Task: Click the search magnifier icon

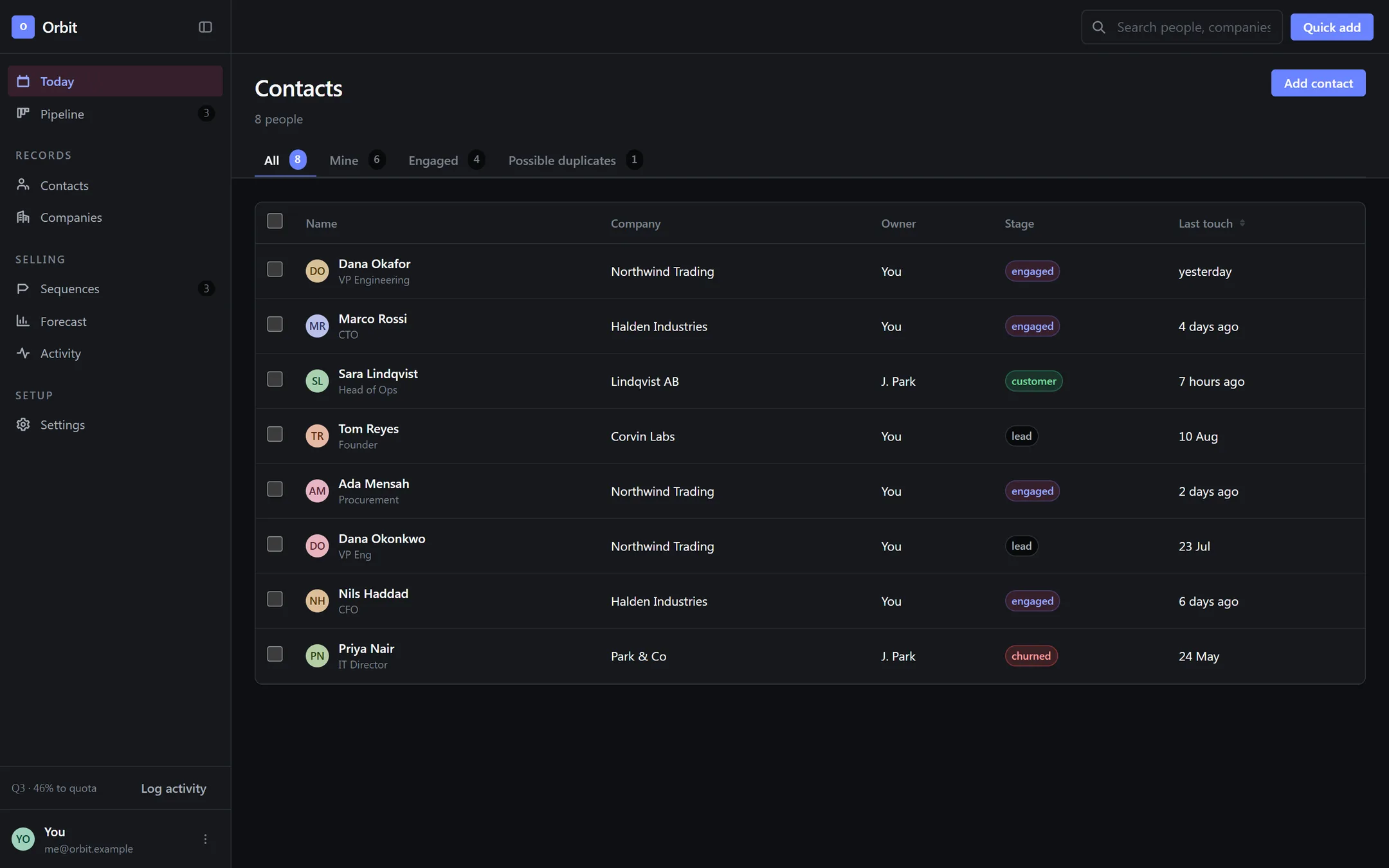Action: 1099,27
